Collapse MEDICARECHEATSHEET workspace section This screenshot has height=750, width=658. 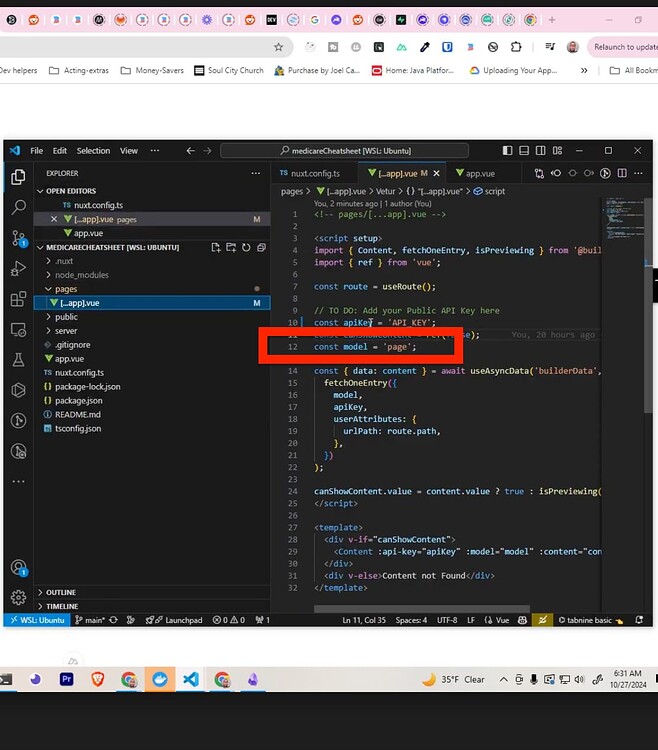[x=112, y=247]
